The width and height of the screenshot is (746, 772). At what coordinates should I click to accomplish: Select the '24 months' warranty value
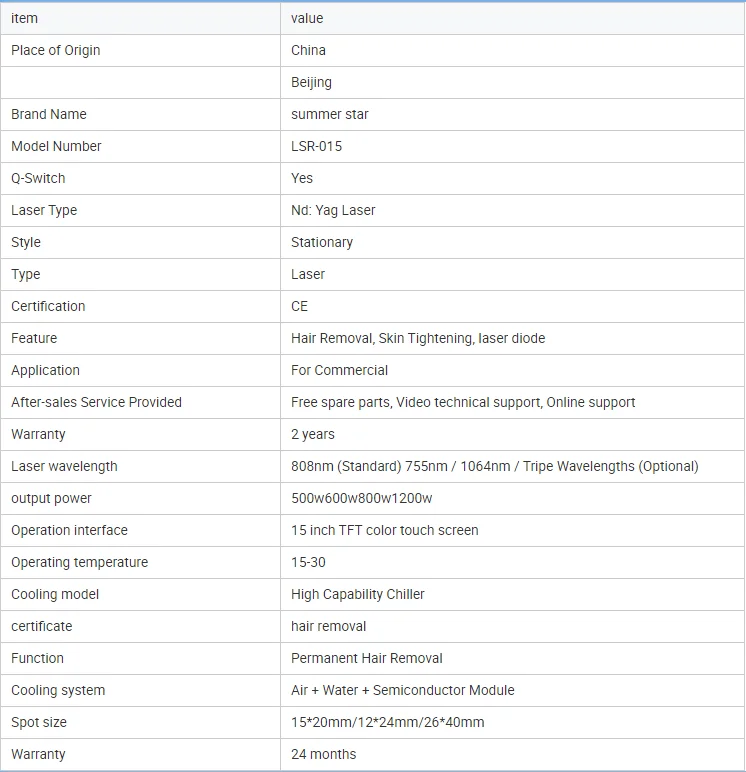tap(324, 754)
